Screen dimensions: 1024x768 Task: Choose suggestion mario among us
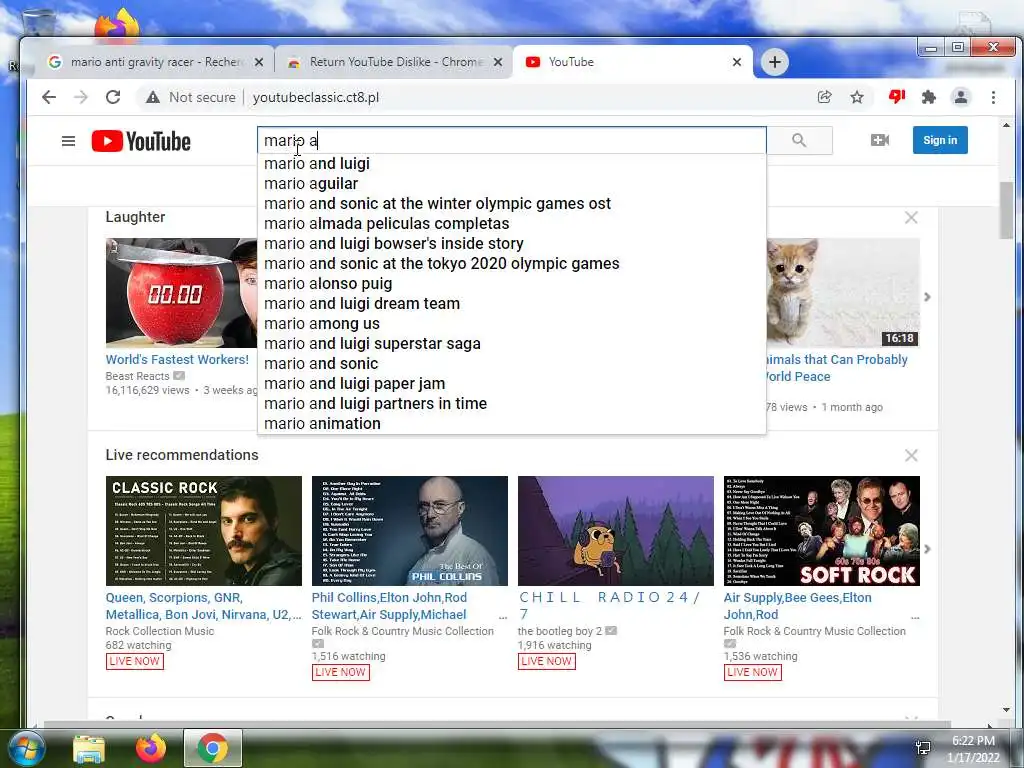511,323
